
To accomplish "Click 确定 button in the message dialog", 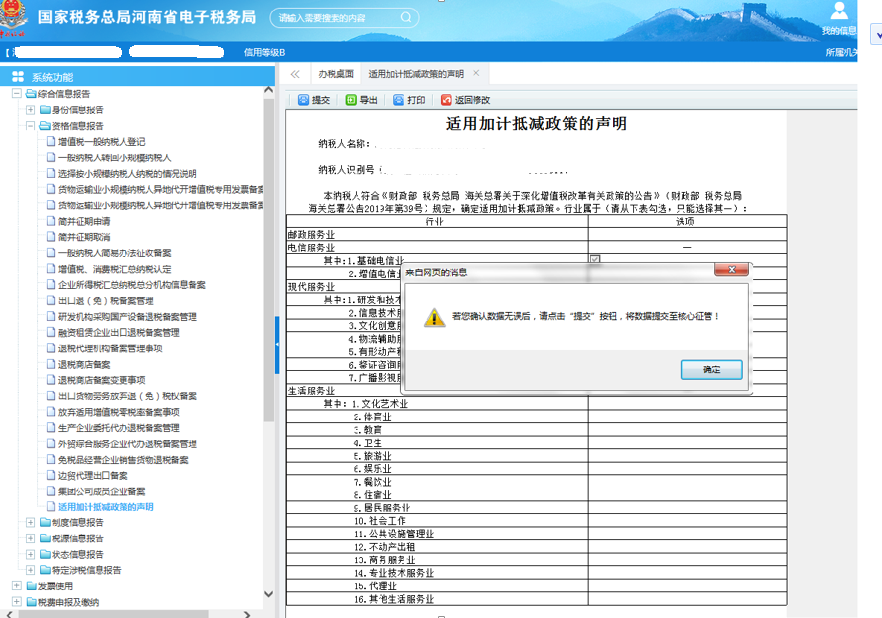I will pos(711,370).
